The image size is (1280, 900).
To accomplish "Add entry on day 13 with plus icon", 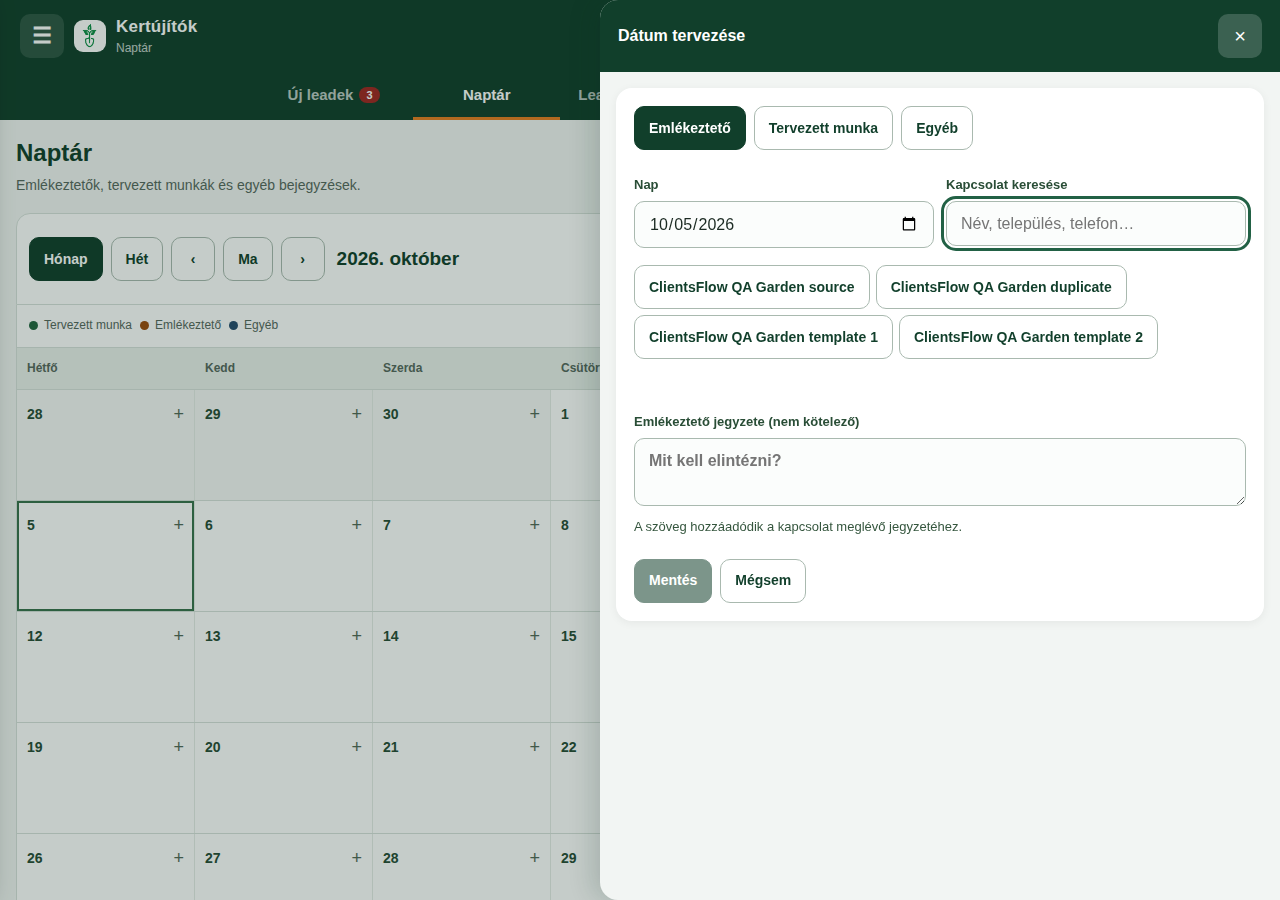I will pos(357,635).
